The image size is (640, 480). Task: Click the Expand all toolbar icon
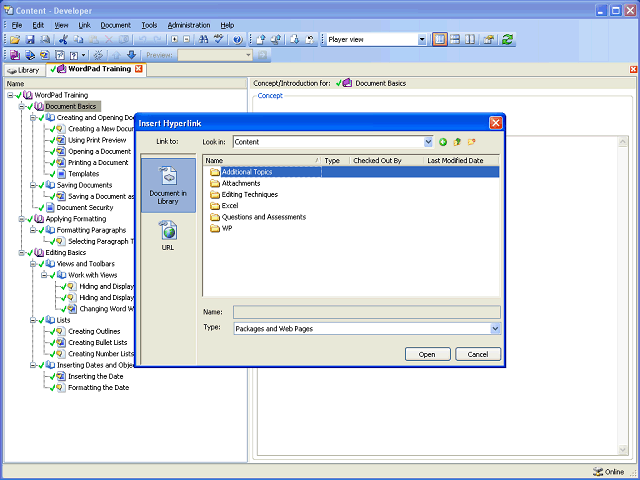(x=175, y=40)
